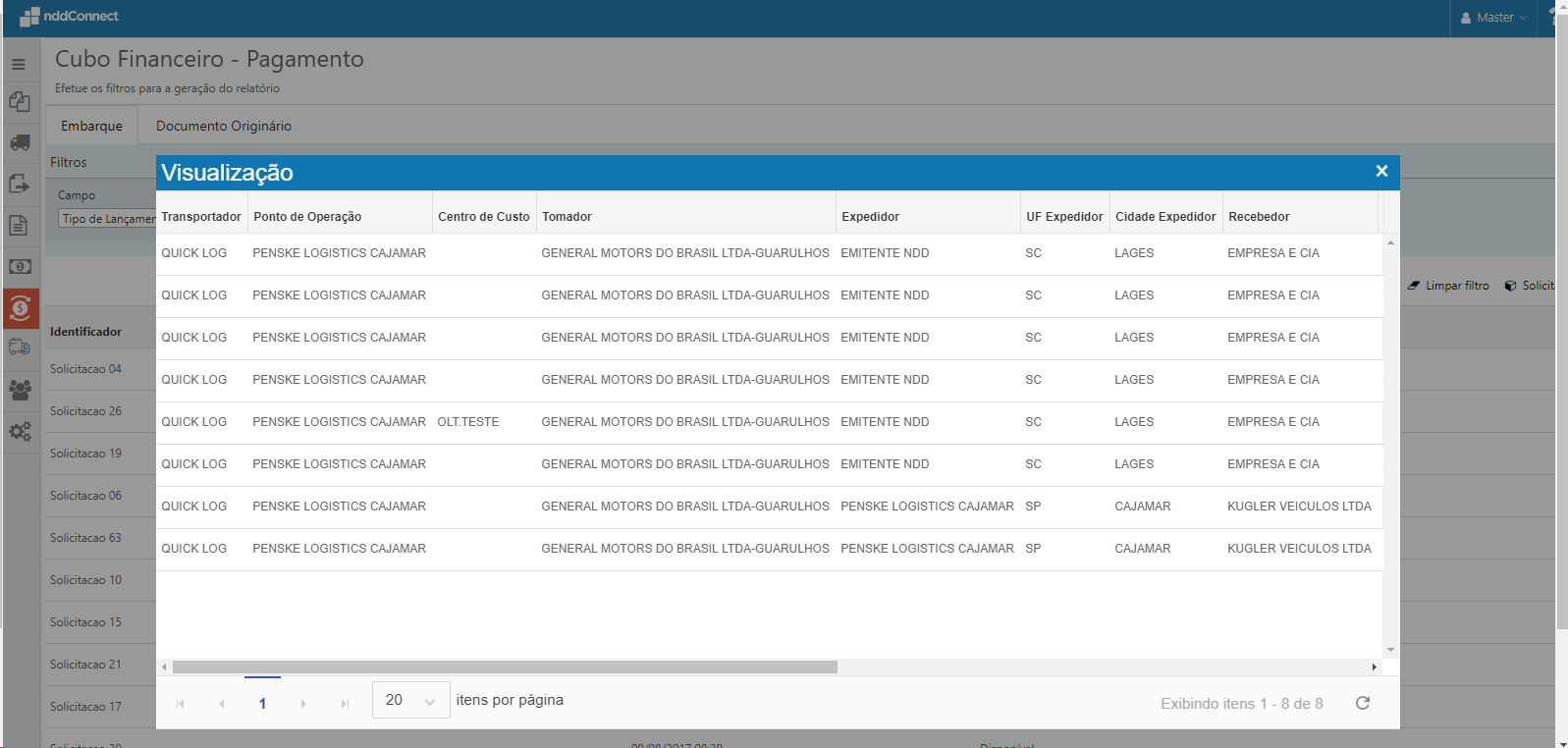Click the left arrow of horizontal scrollbar
Screen dimensions: 1568x748
point(164,668)
